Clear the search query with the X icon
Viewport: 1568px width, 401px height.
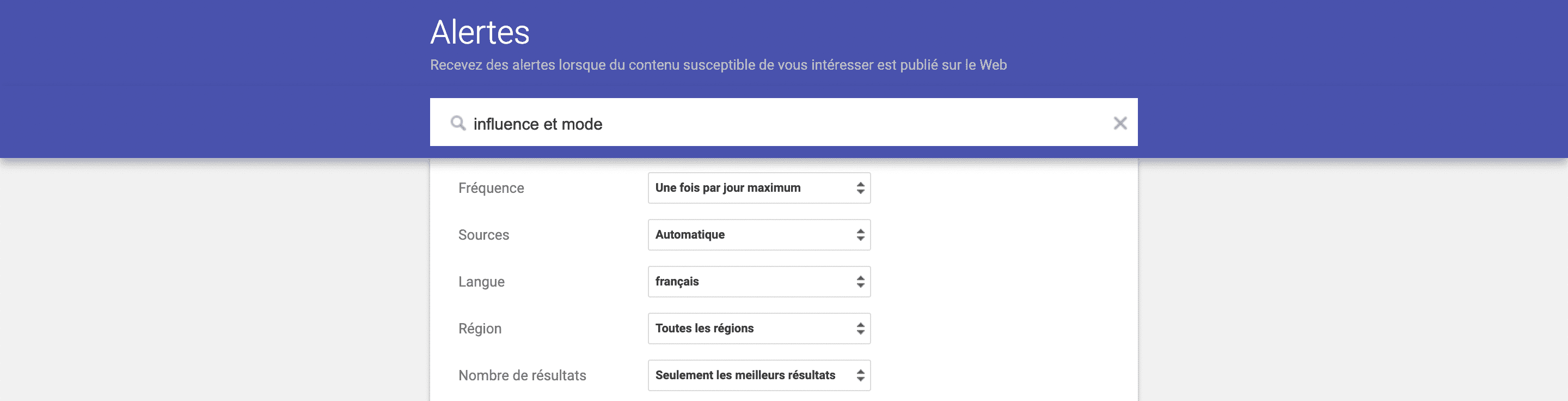pos(1120,123)
